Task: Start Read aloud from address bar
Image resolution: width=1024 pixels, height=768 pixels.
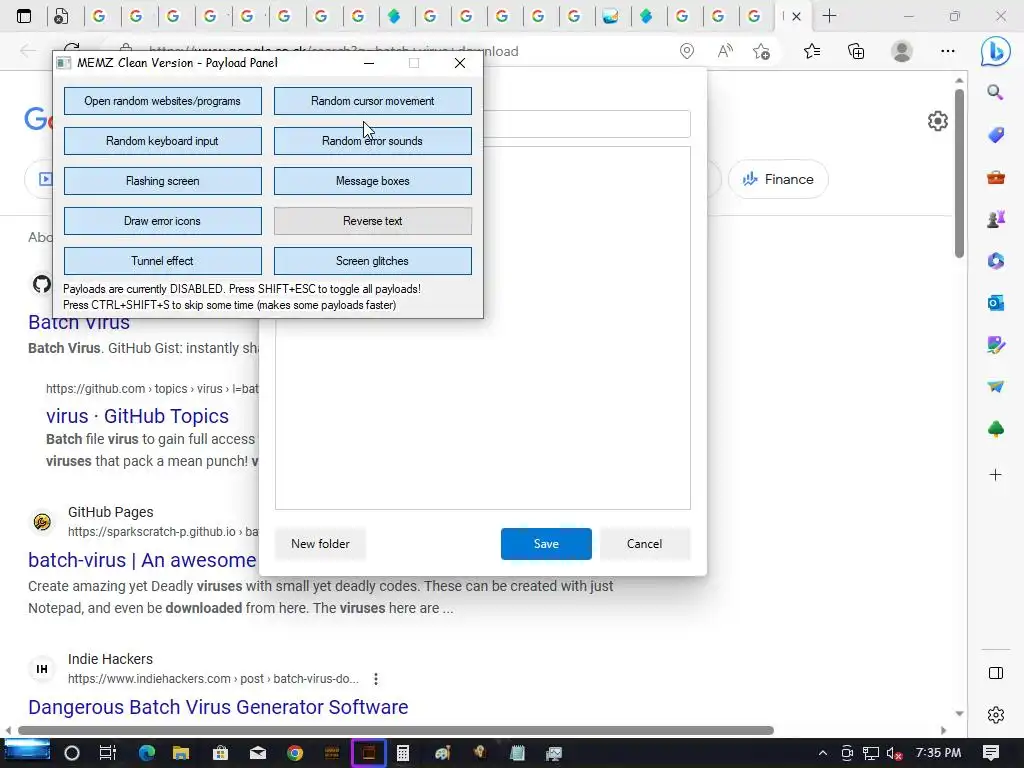Action: (724, 51)
